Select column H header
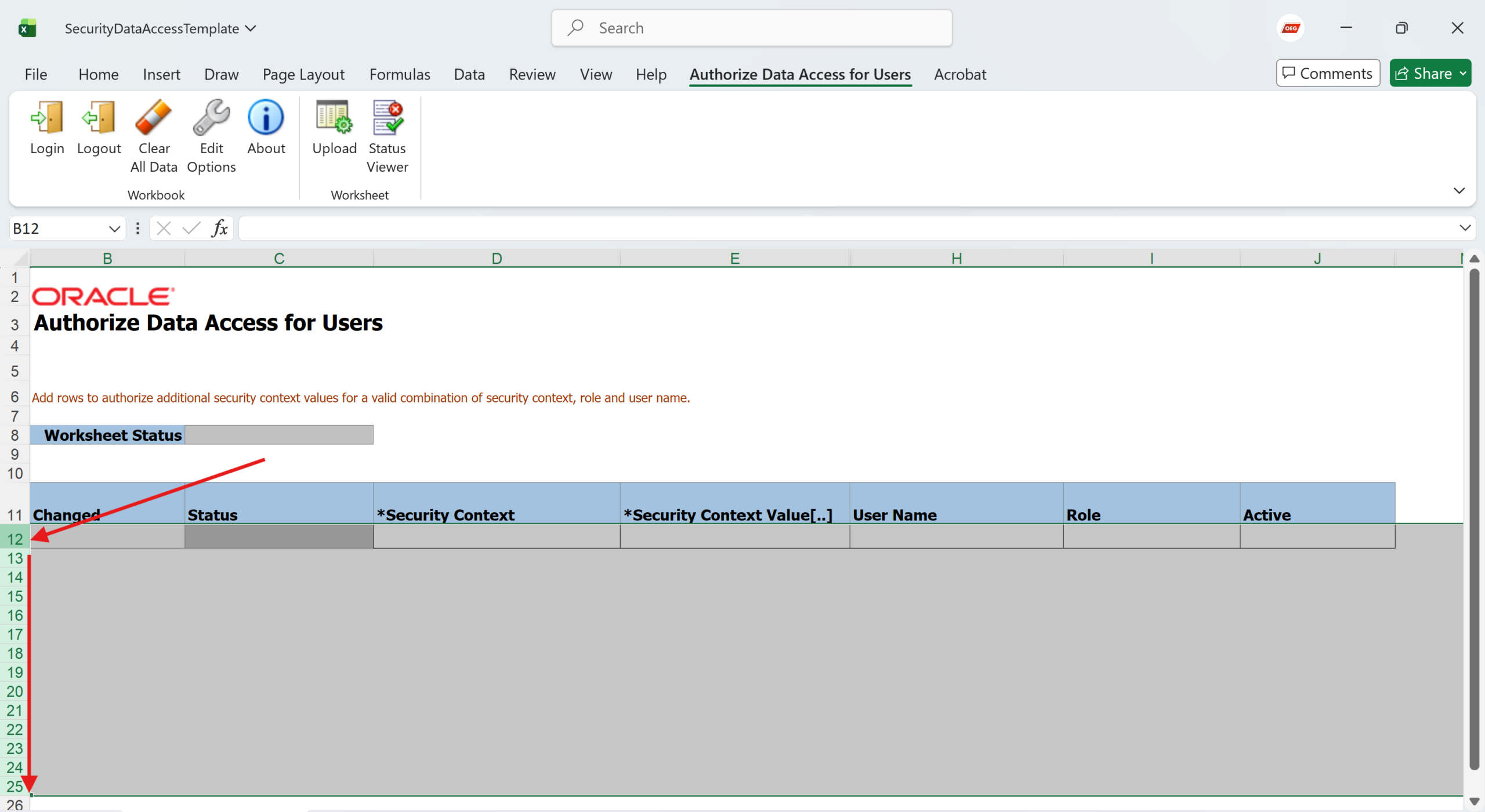This screenshot has height=812, width=1485. coord(957,258)
